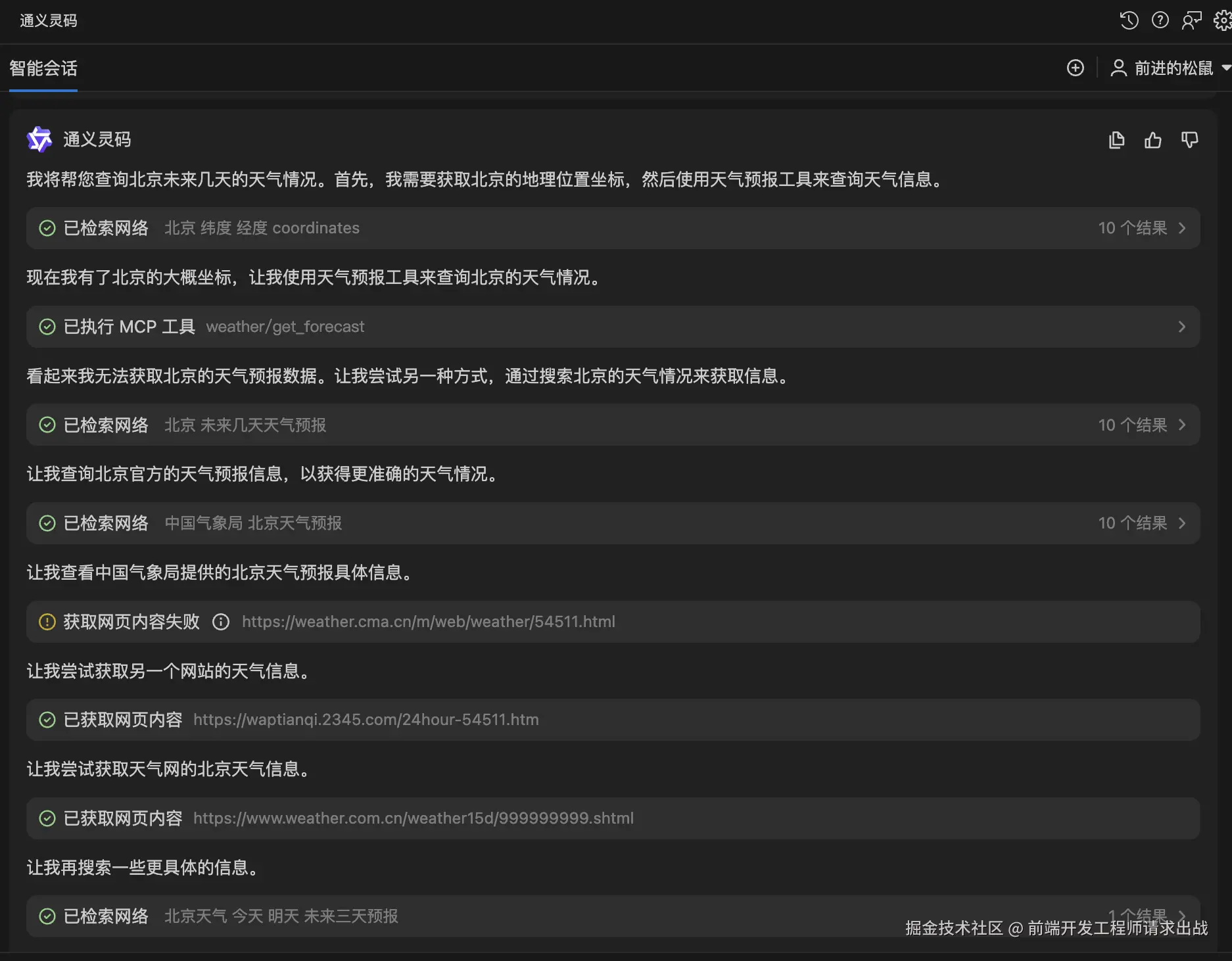Expand the 北京 纬度 经度 coordinates search results

[1182, 228]
